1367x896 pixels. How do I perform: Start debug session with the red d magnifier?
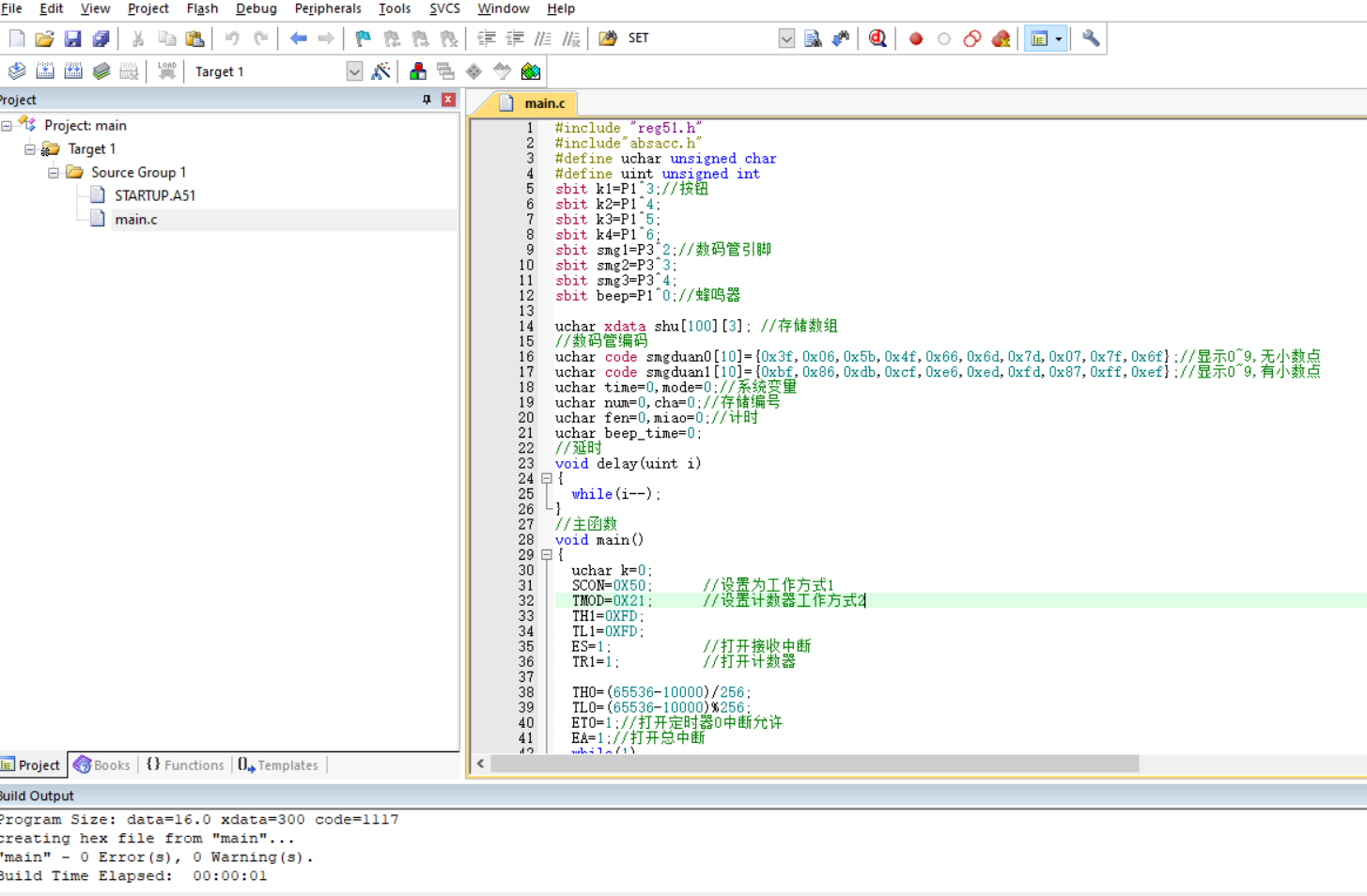point(878,39)
